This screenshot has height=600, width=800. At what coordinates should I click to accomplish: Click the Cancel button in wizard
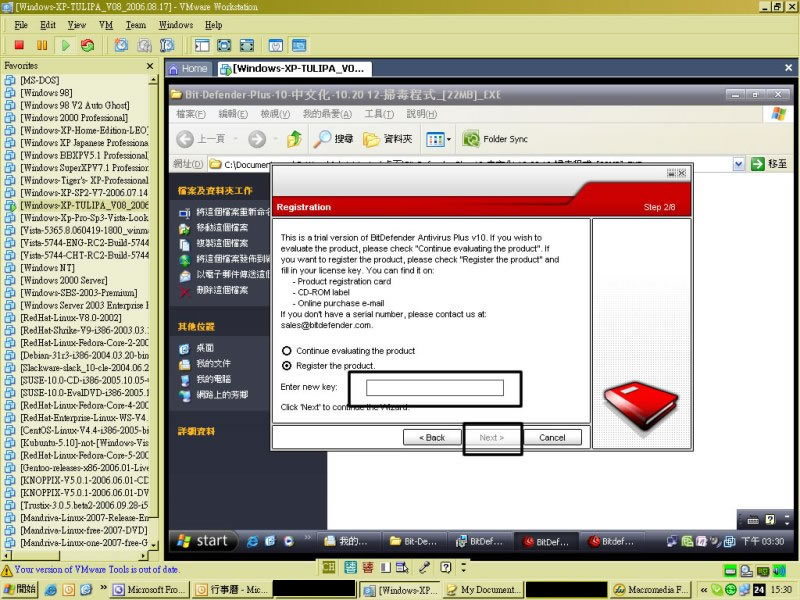coord(552,438)
